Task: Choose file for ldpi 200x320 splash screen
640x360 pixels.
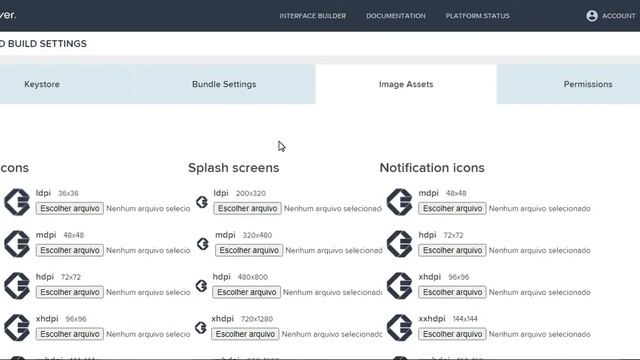Action: pos(247,209)
